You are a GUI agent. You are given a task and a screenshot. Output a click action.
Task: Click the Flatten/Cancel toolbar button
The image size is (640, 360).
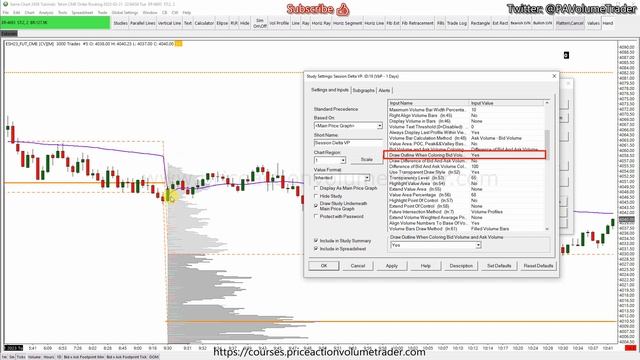click(569, 23)
